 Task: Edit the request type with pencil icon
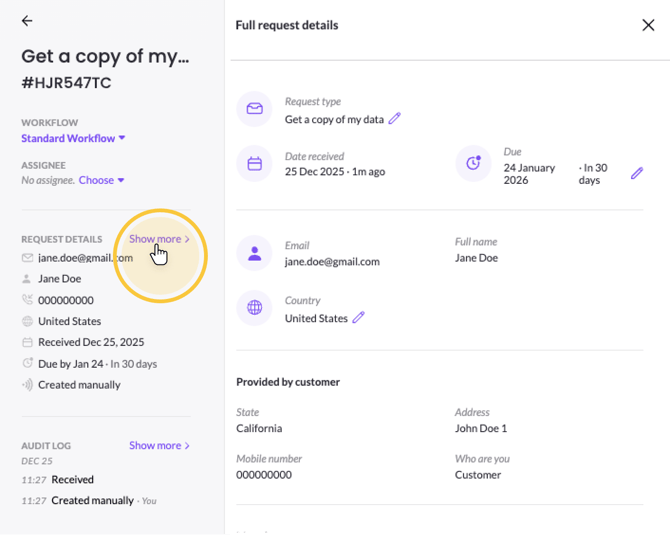(x=394, y=119)
